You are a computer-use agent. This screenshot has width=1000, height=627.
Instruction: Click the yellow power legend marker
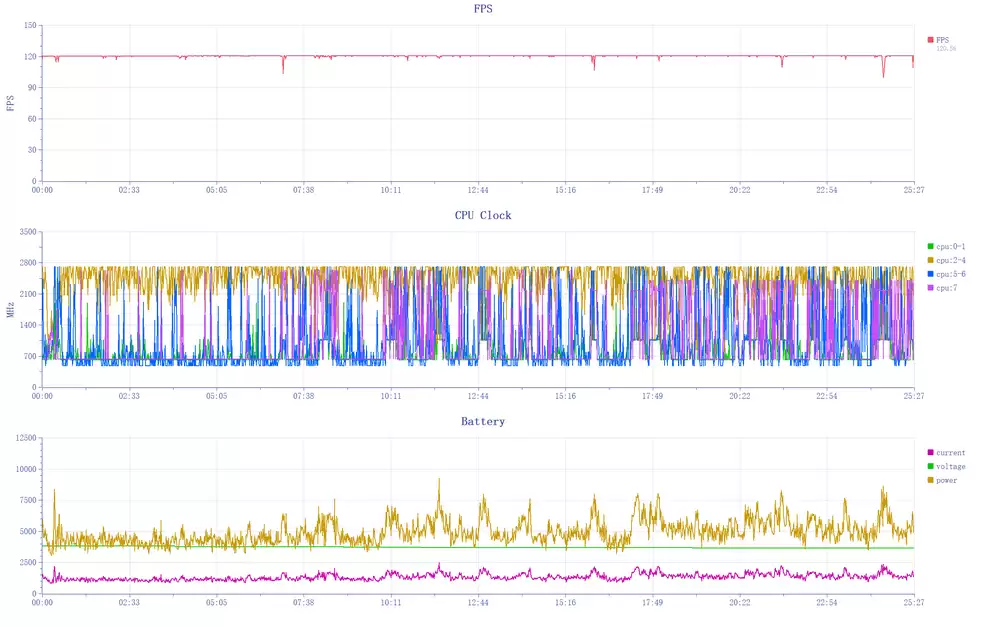[931, 480]
